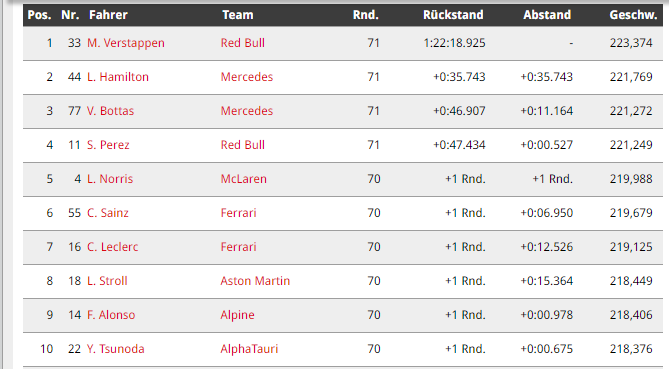Open Mercedes team link in Hamilton row

click(x=247, y=77)
